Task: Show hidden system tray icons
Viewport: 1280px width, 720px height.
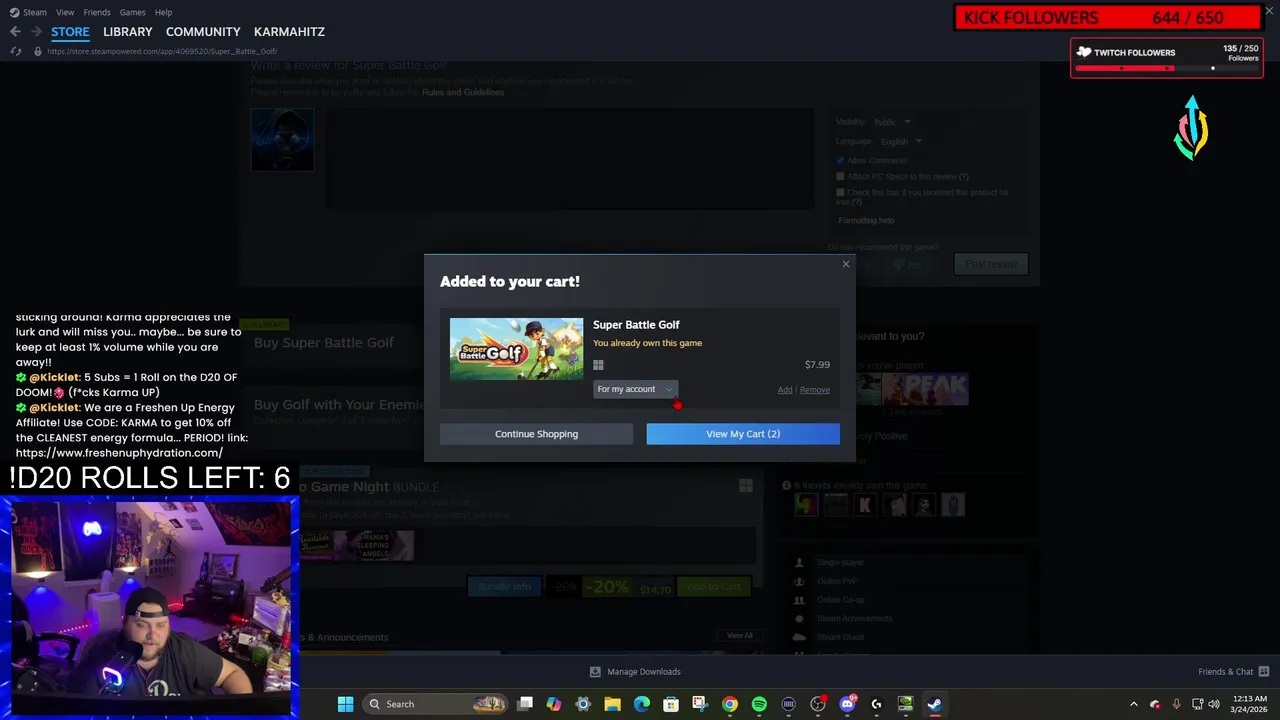Action: (x=1133, y=704)
